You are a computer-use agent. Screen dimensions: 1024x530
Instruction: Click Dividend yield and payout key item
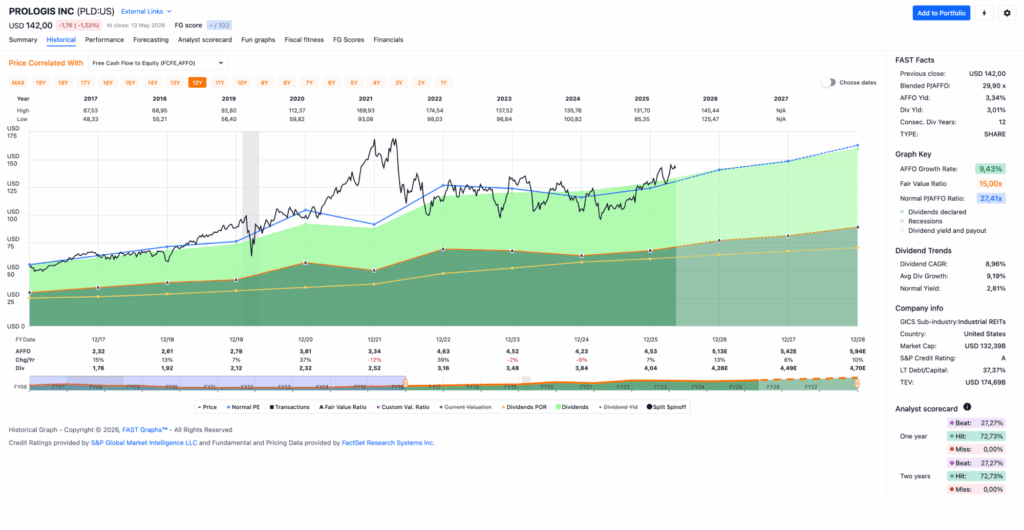point(942,230)
